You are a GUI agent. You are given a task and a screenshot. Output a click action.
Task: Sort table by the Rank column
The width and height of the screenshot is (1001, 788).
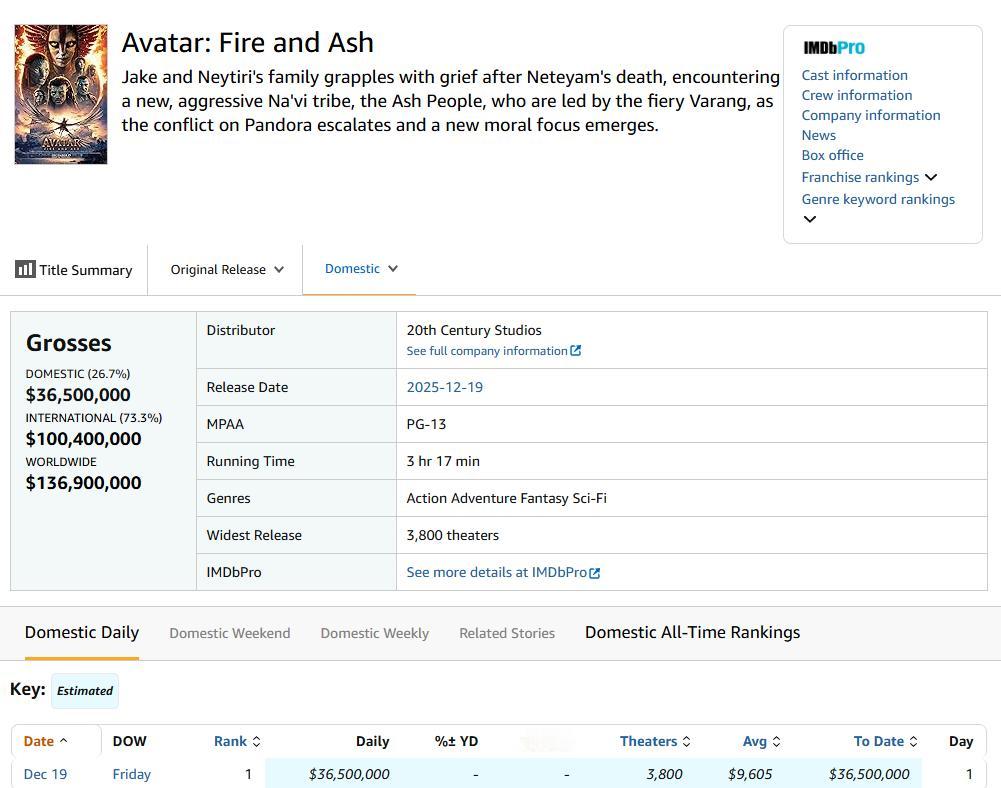(230, 741)
